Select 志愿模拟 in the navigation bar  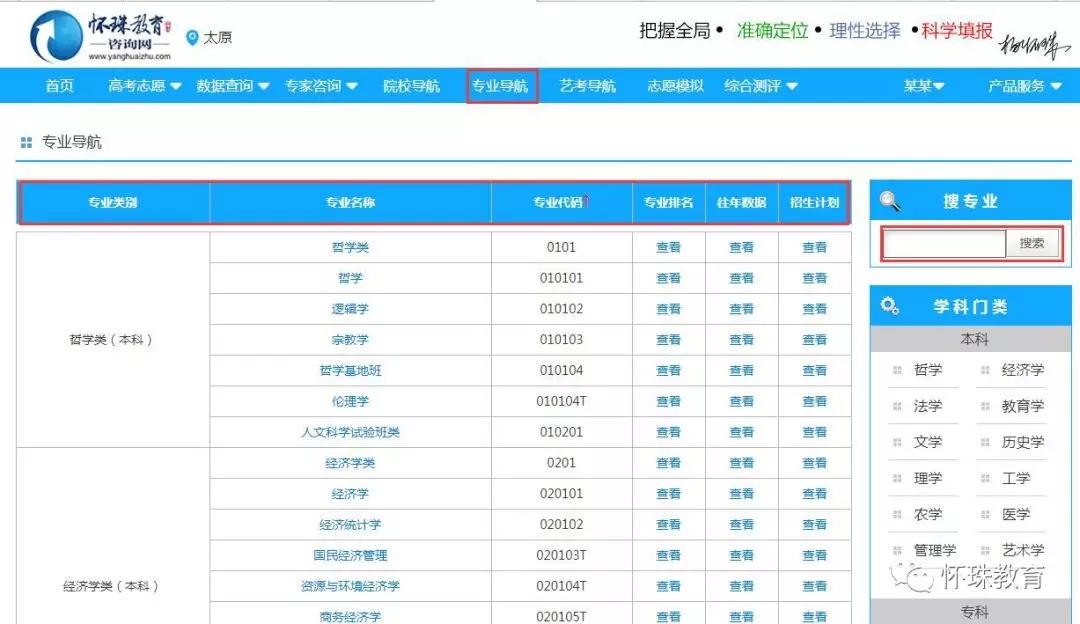click(675, 86)
